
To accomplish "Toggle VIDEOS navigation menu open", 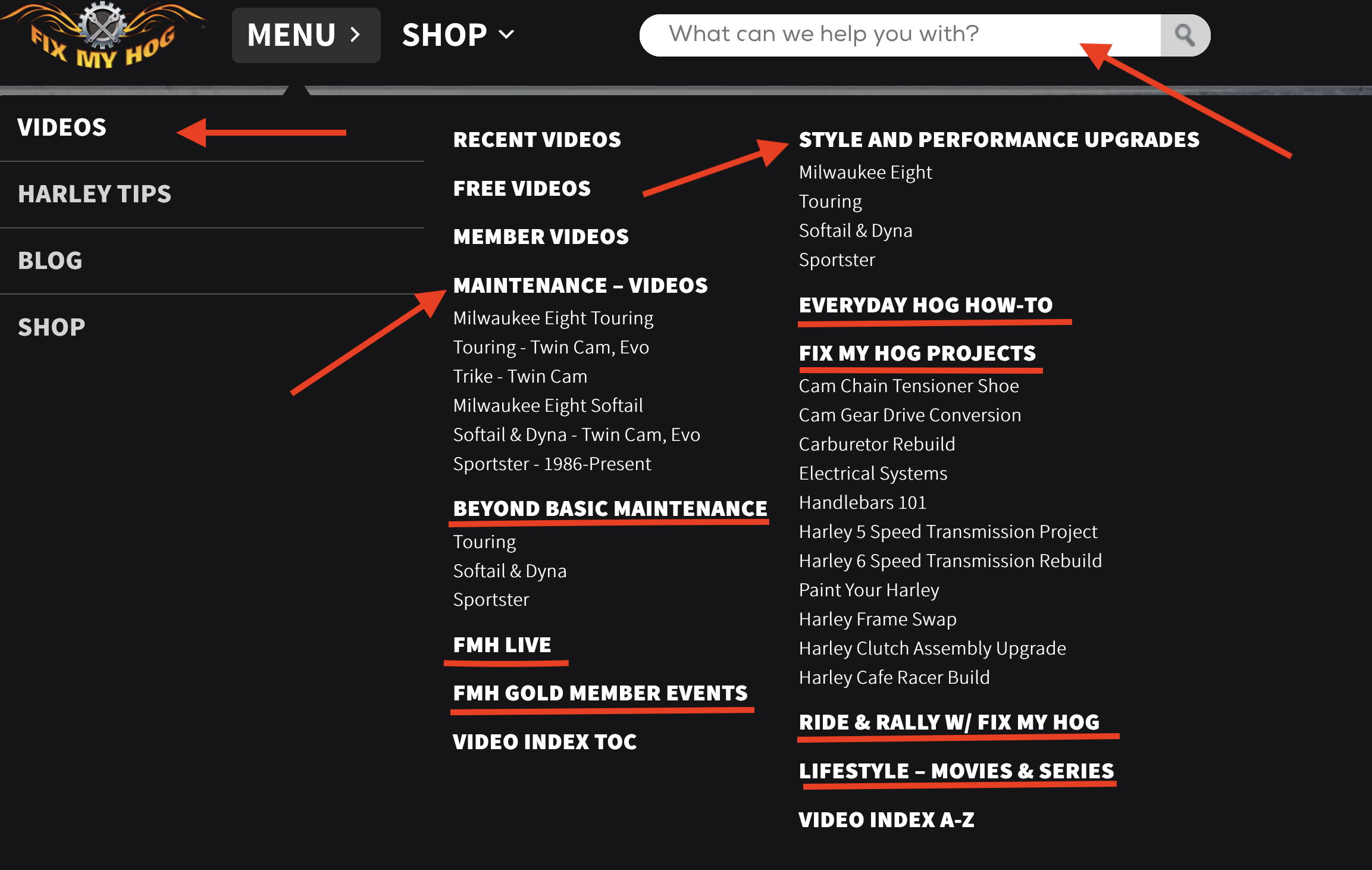I will (x=61, y=126).
